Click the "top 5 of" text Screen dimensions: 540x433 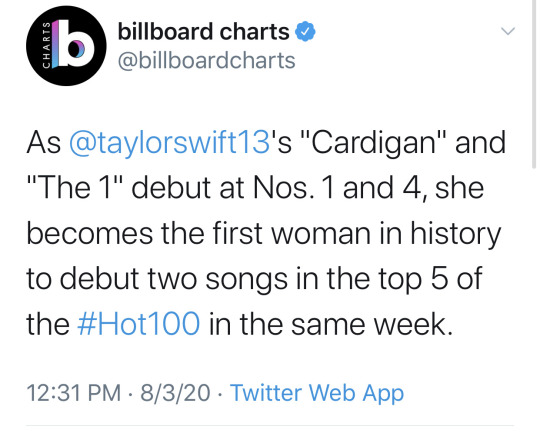[430, 279]
